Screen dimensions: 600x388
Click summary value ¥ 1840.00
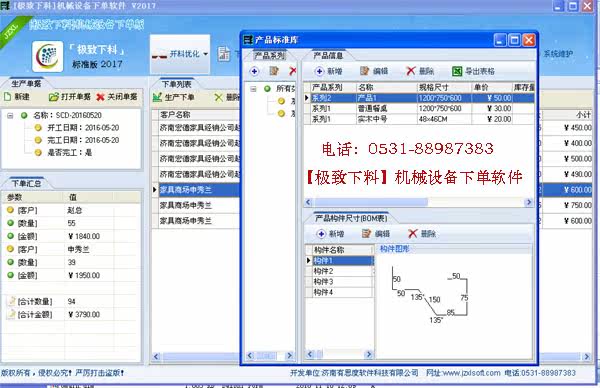[84, 236]
